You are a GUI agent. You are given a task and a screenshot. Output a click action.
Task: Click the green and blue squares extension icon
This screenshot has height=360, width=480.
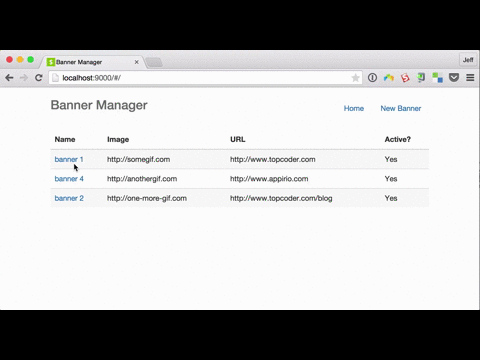(437, 78)
